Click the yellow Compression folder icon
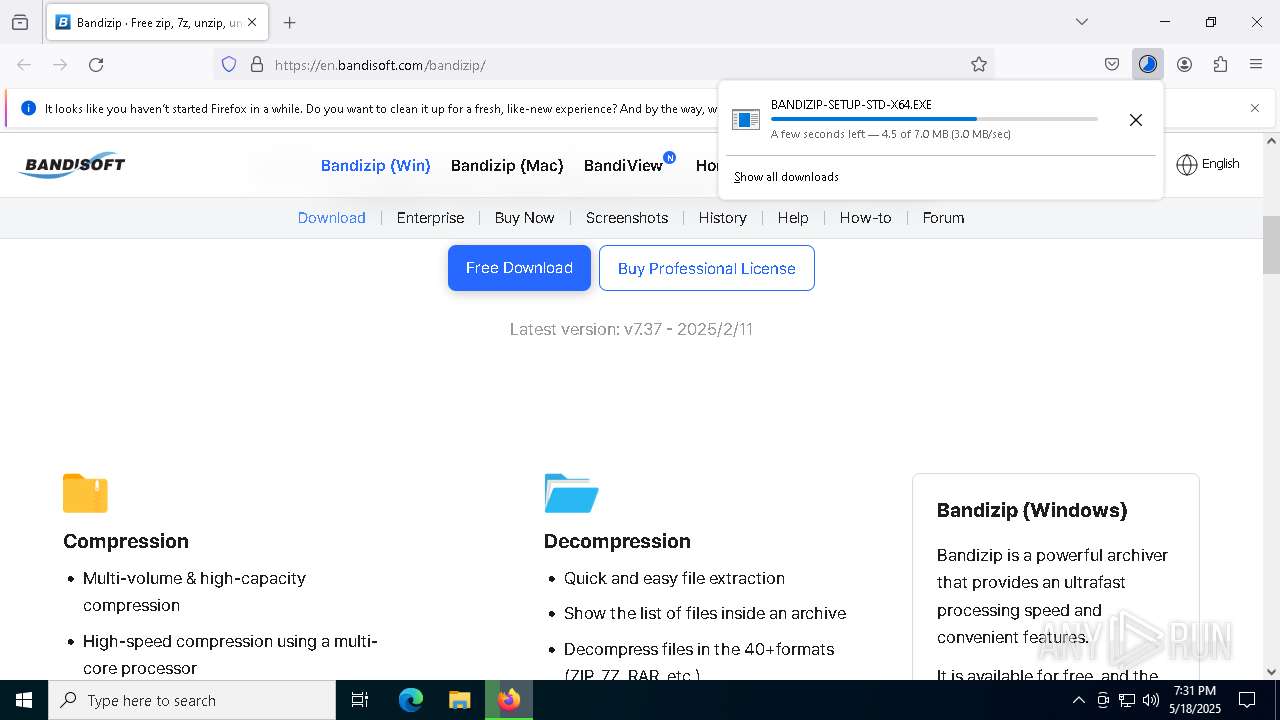 85,493
